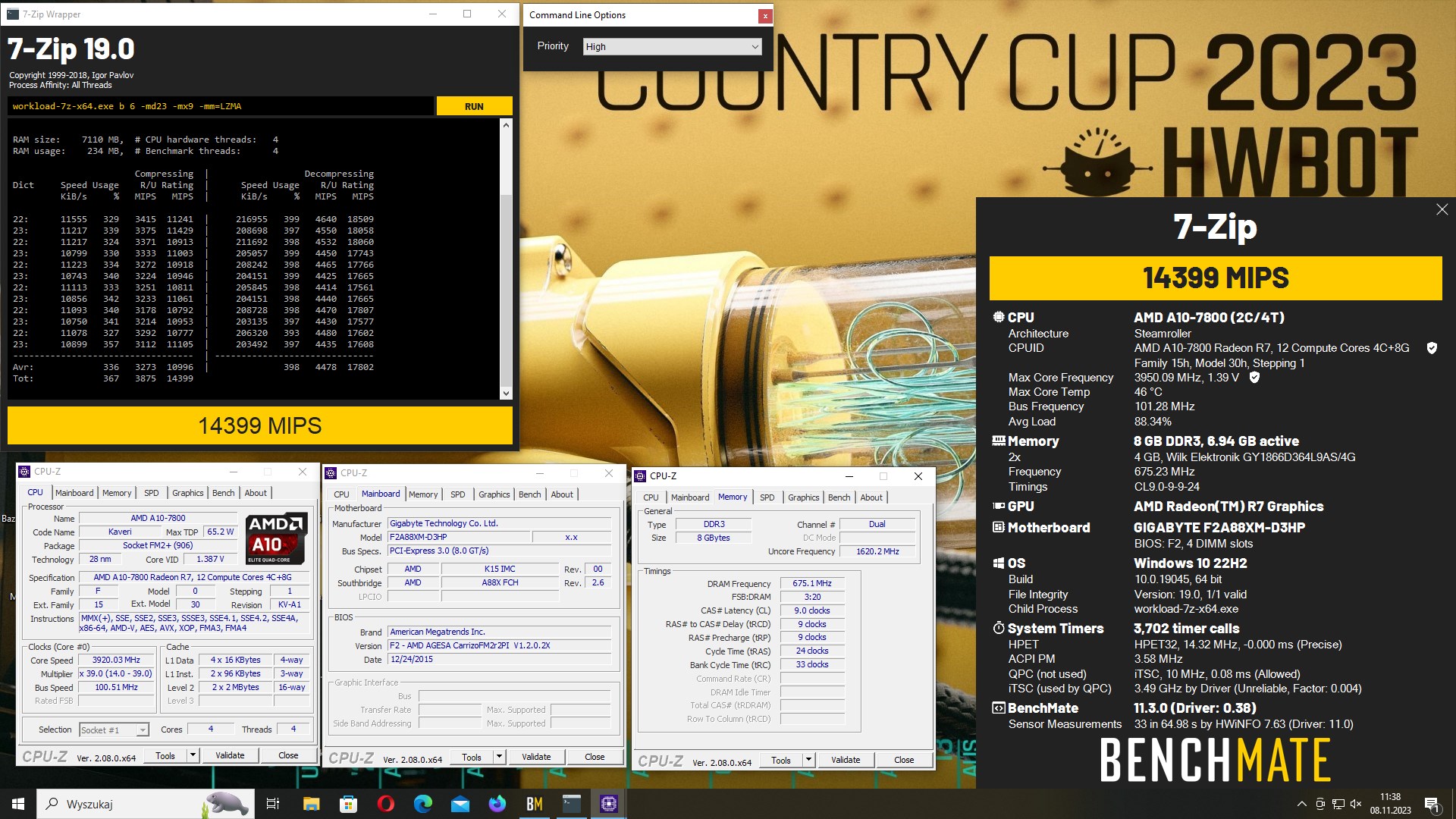Viewport: 1456px width, 819px height.
Task: Click the BenchMate section icon in the panel
Action: [x=999, y=708]
